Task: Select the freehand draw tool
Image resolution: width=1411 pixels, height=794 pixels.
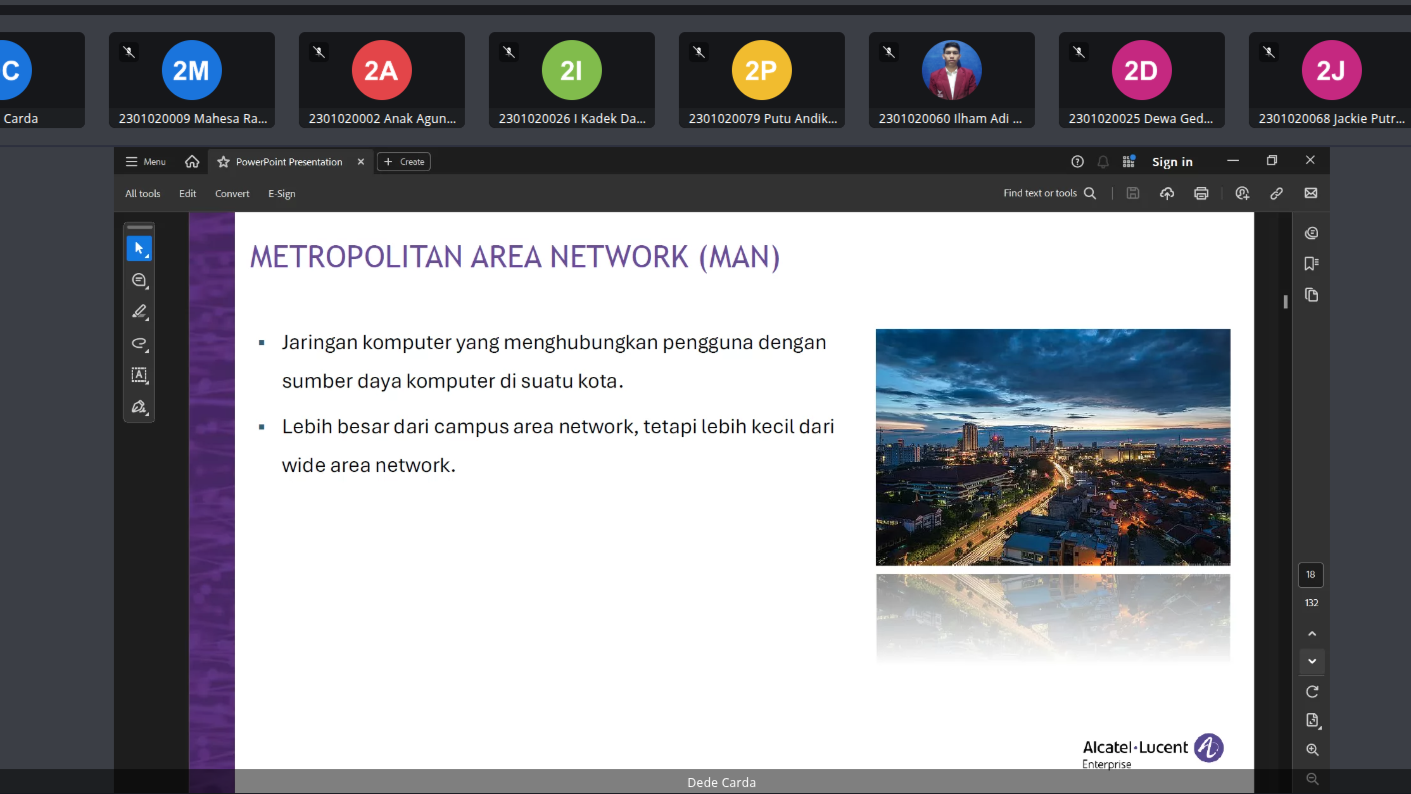Action: [139, 344]
